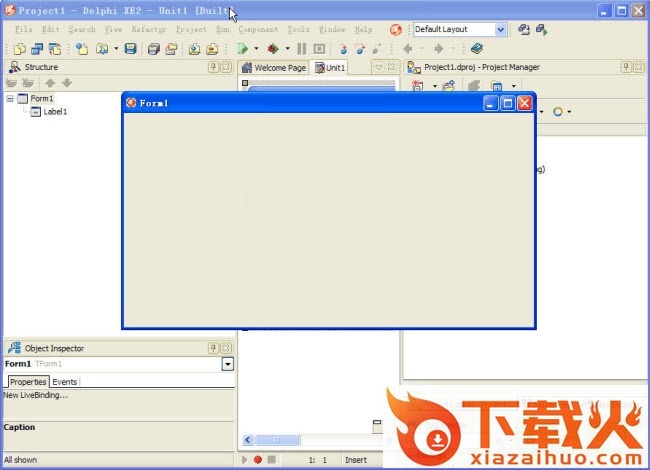Click the View Form toolbar icon
Image resolution: width=650 pixels, height=470 pixels.
(x=55, y=49)
